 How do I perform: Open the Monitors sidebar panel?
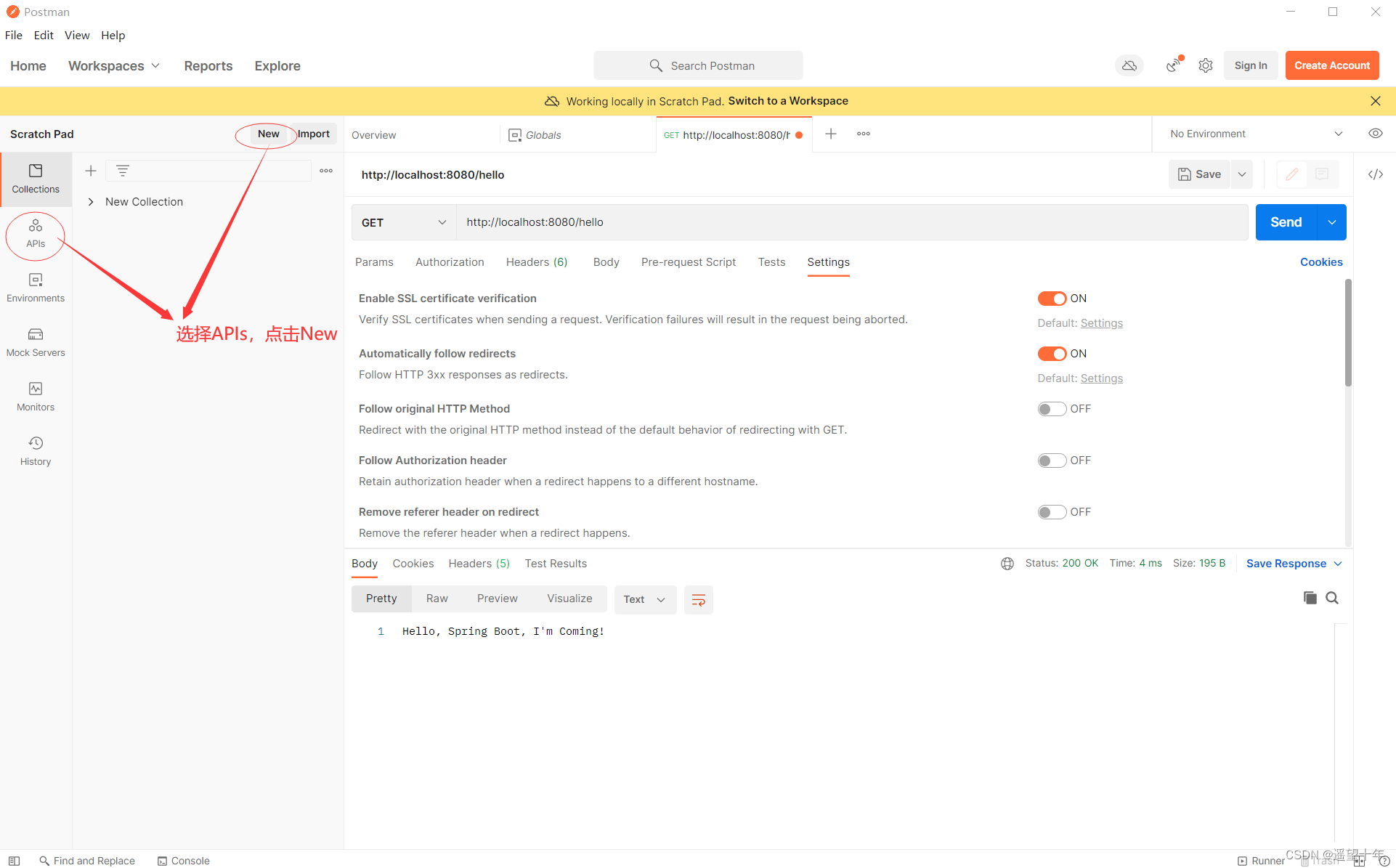coord(36,397)
